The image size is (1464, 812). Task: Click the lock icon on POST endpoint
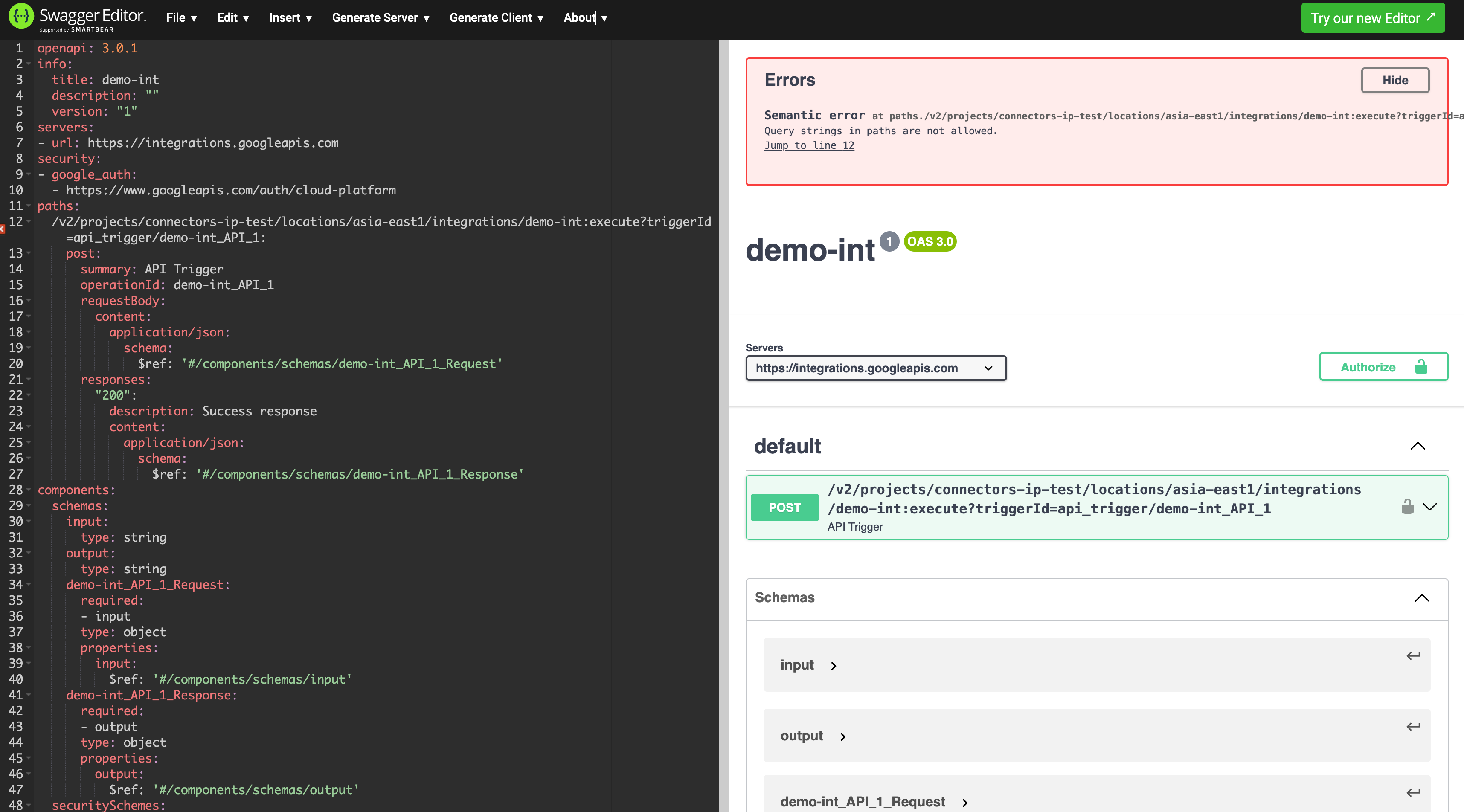(x=1407, y=506)
